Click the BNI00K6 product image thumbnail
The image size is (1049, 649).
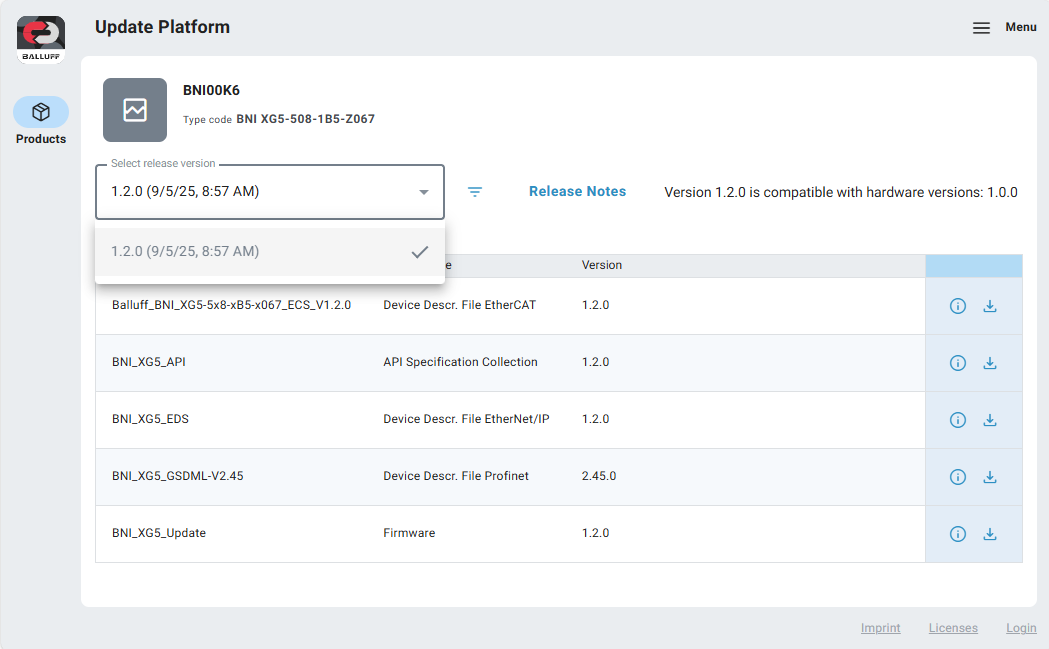pos(135,110)
